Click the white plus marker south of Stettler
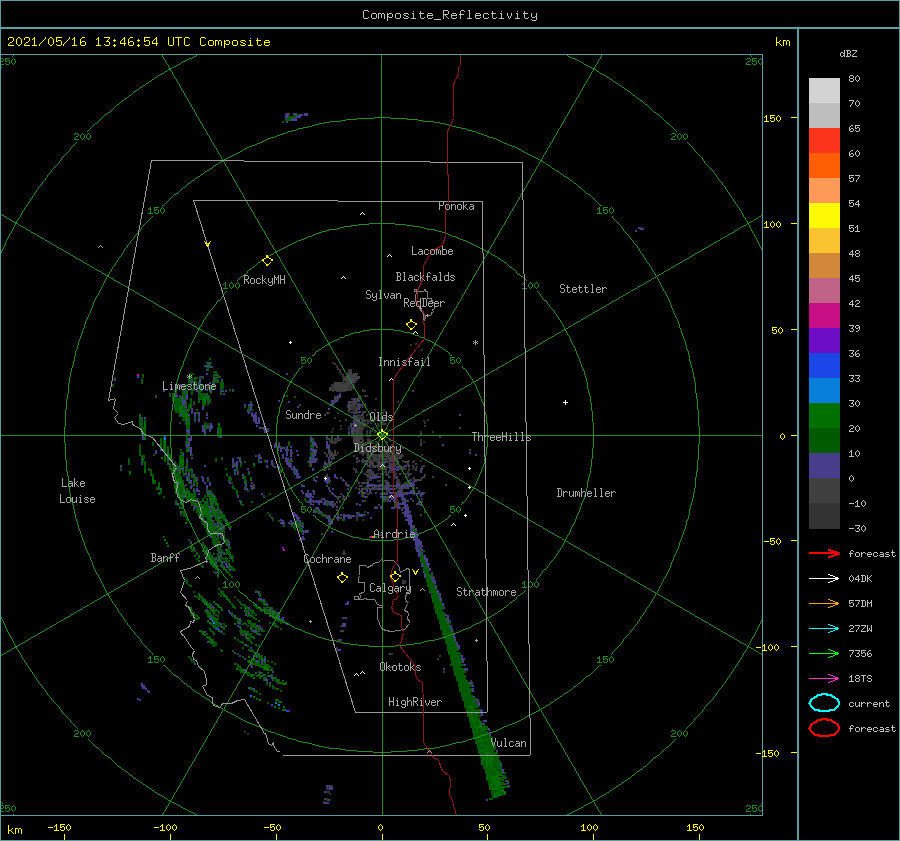Screen dimensions: 900x841 coord(565,402)
